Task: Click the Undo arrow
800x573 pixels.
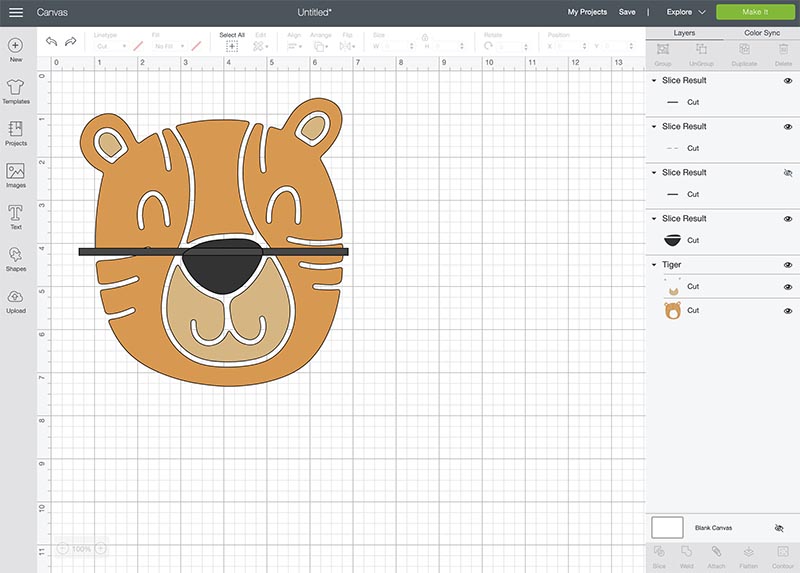Action: tap(51, 42)
